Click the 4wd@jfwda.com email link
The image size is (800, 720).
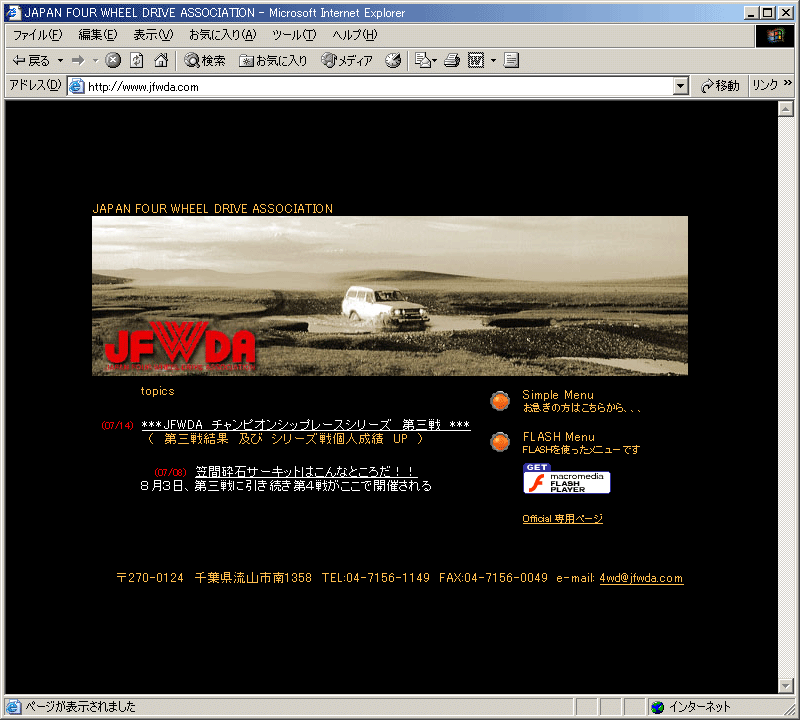click(x=641, y=578)
